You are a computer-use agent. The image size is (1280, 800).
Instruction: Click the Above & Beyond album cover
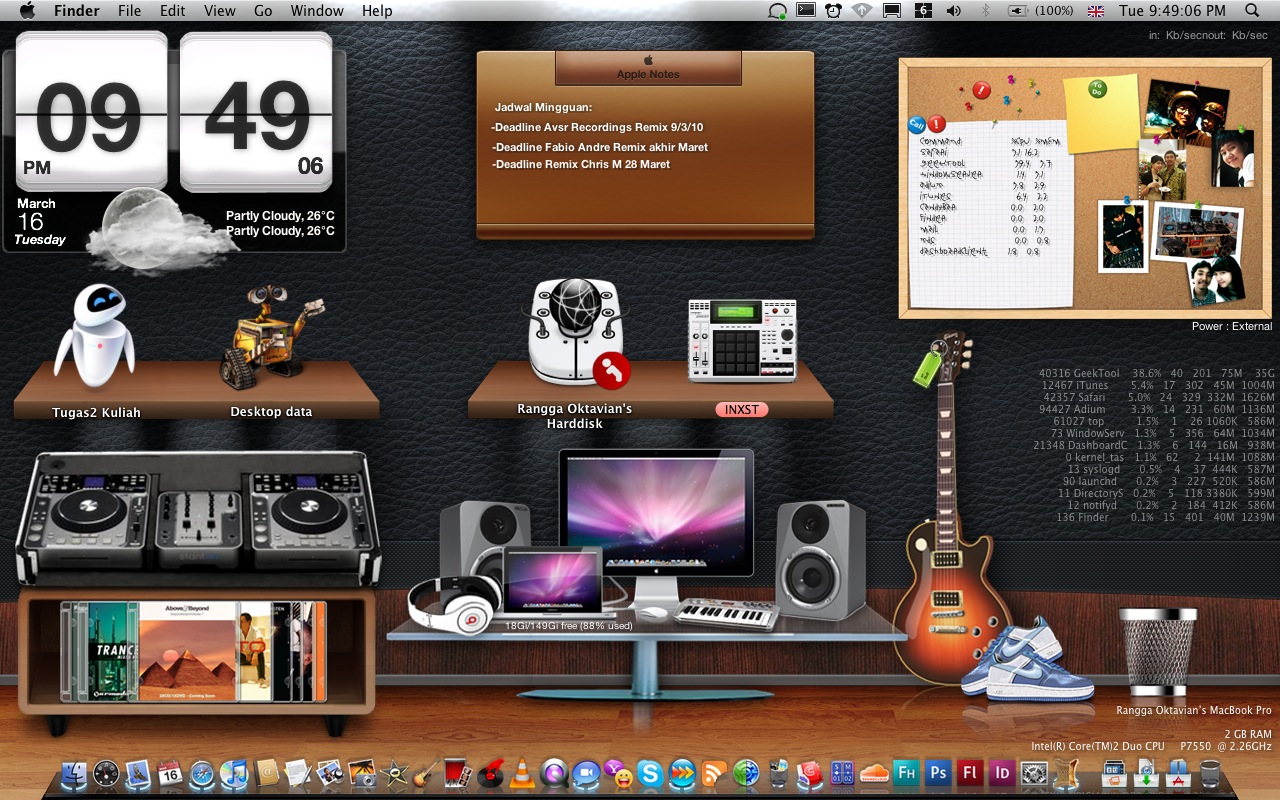(188, 651)
